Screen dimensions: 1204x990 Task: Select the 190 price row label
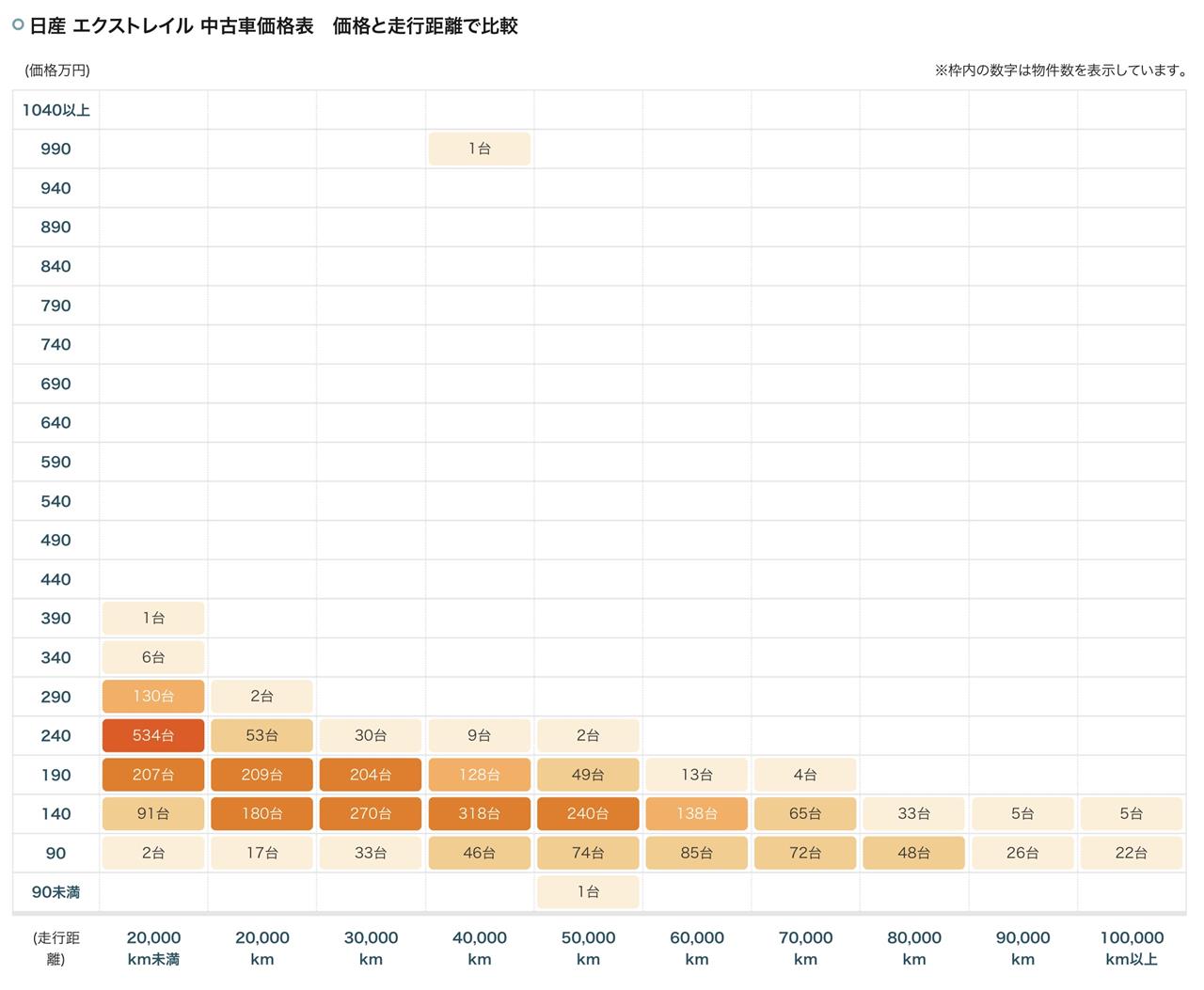(x=55, y=775)
